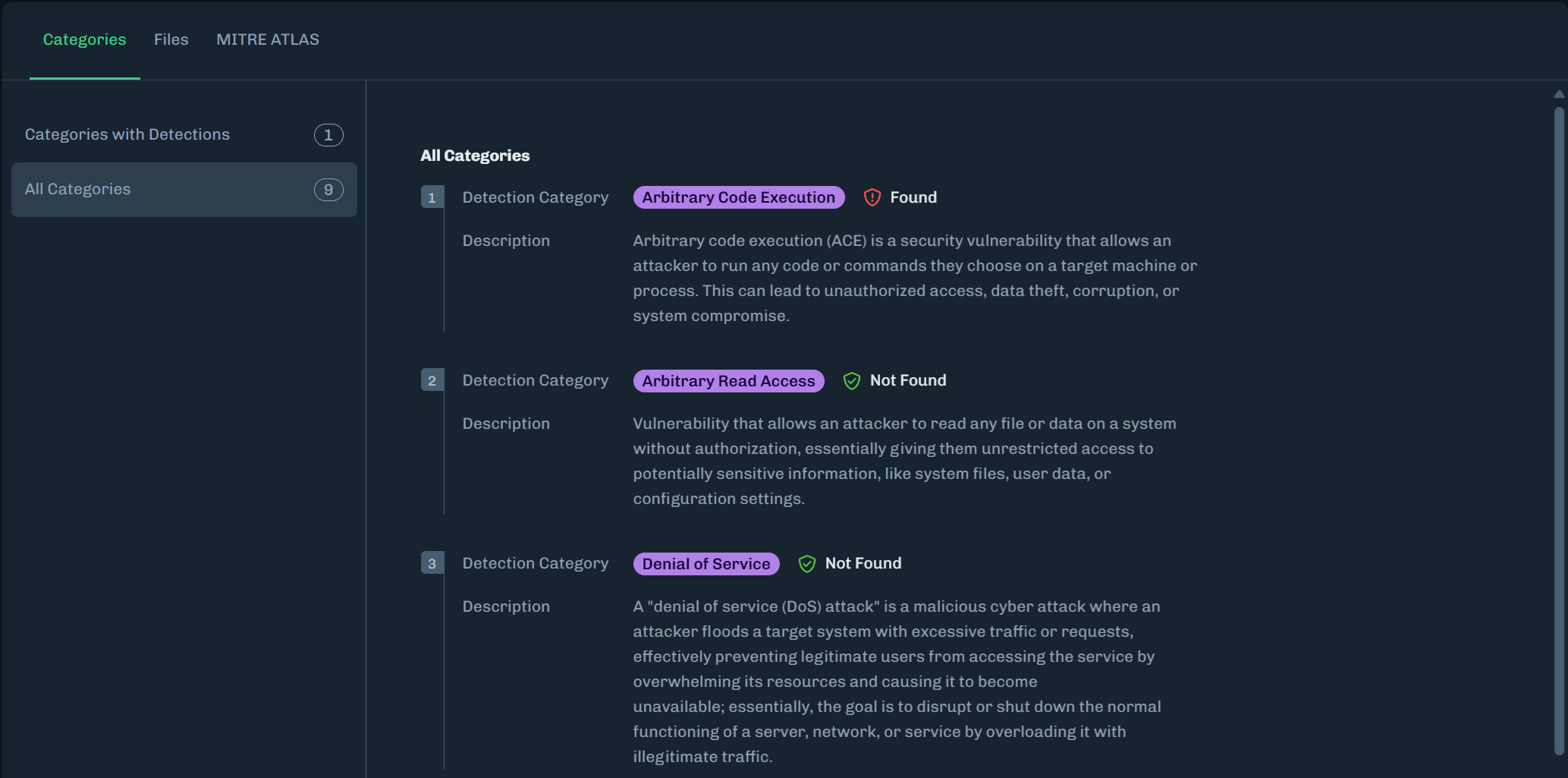Click the number 3 category index badge
This screenshot has width=1568, height=778.
432,563
